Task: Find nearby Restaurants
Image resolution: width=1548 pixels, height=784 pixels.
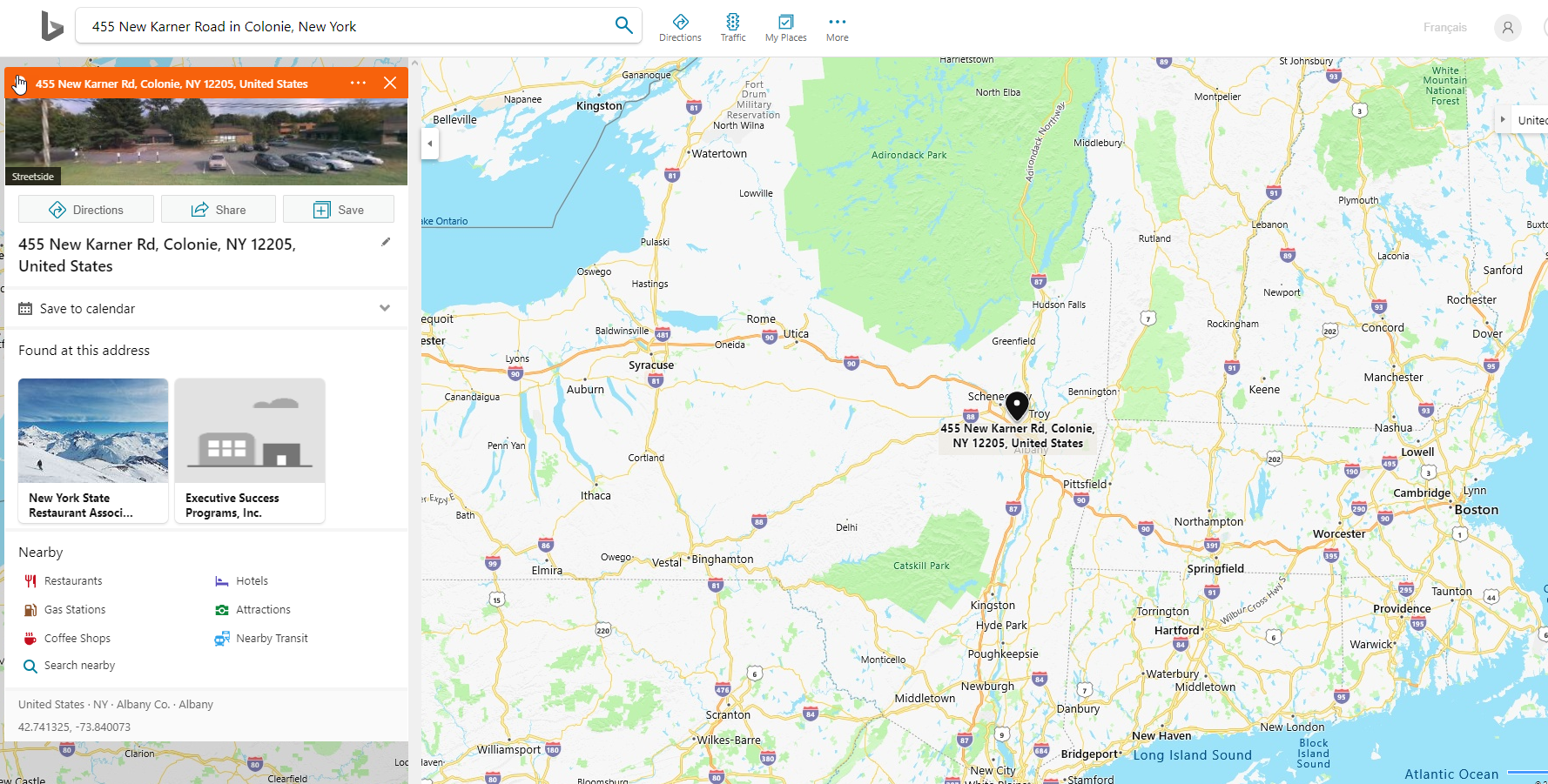Action: [x=72, y=581]
